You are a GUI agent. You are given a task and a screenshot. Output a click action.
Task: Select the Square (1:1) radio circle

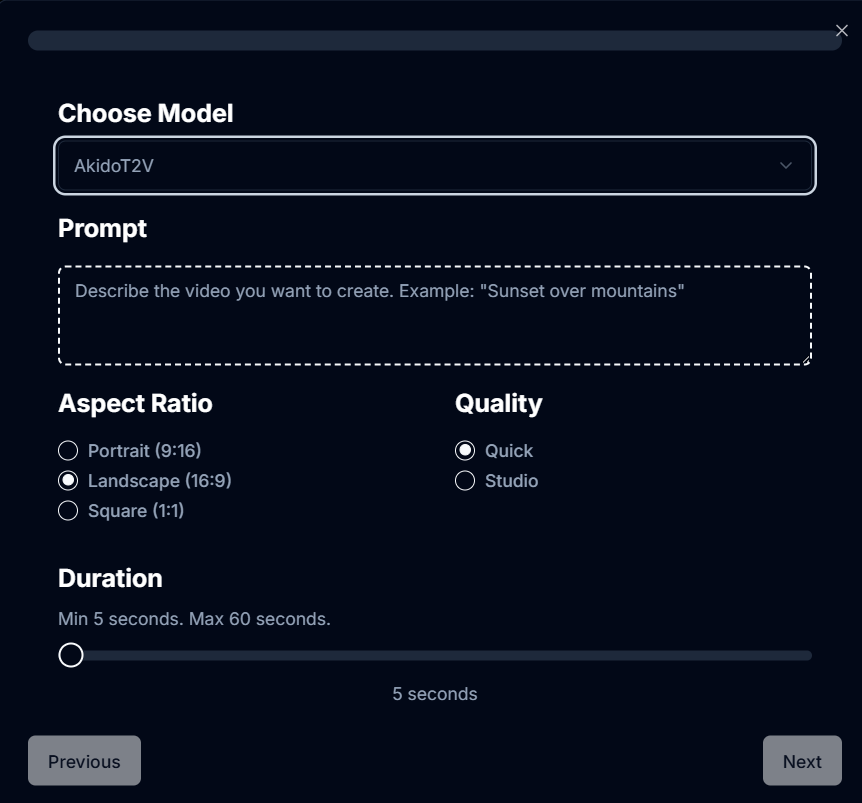(x=68, y=511)
